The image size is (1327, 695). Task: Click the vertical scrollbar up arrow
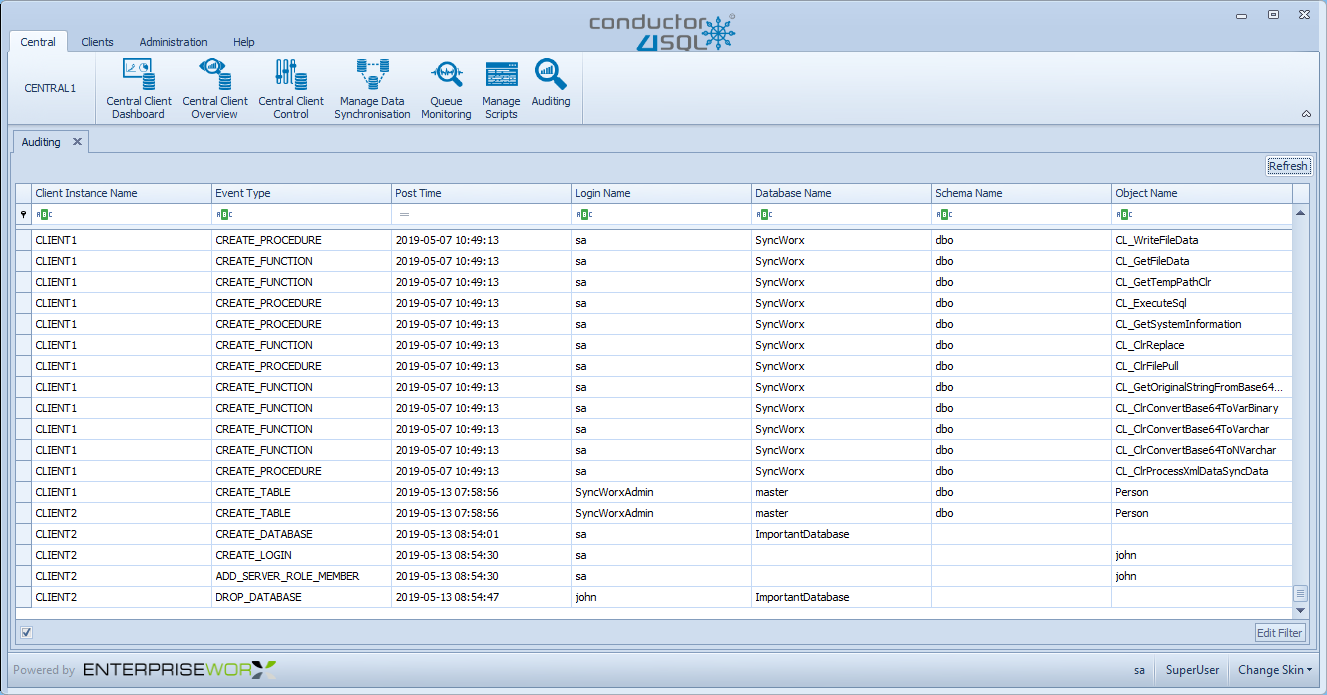click(x=1301, y=213)
